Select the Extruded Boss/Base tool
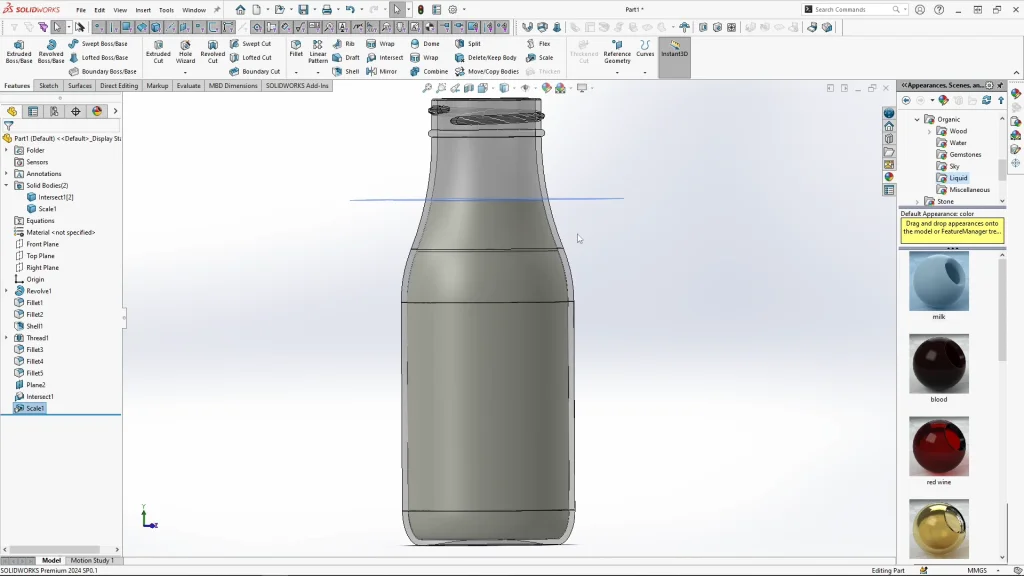Viewport: 1024px width, 576px height. pos(19,51)
